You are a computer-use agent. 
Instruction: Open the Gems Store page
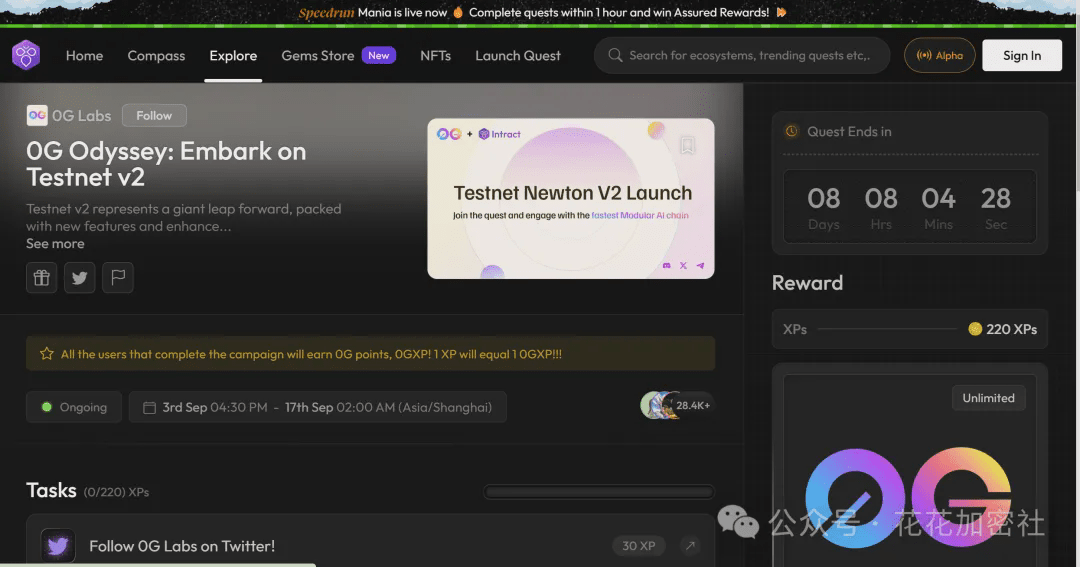[317, 56]
